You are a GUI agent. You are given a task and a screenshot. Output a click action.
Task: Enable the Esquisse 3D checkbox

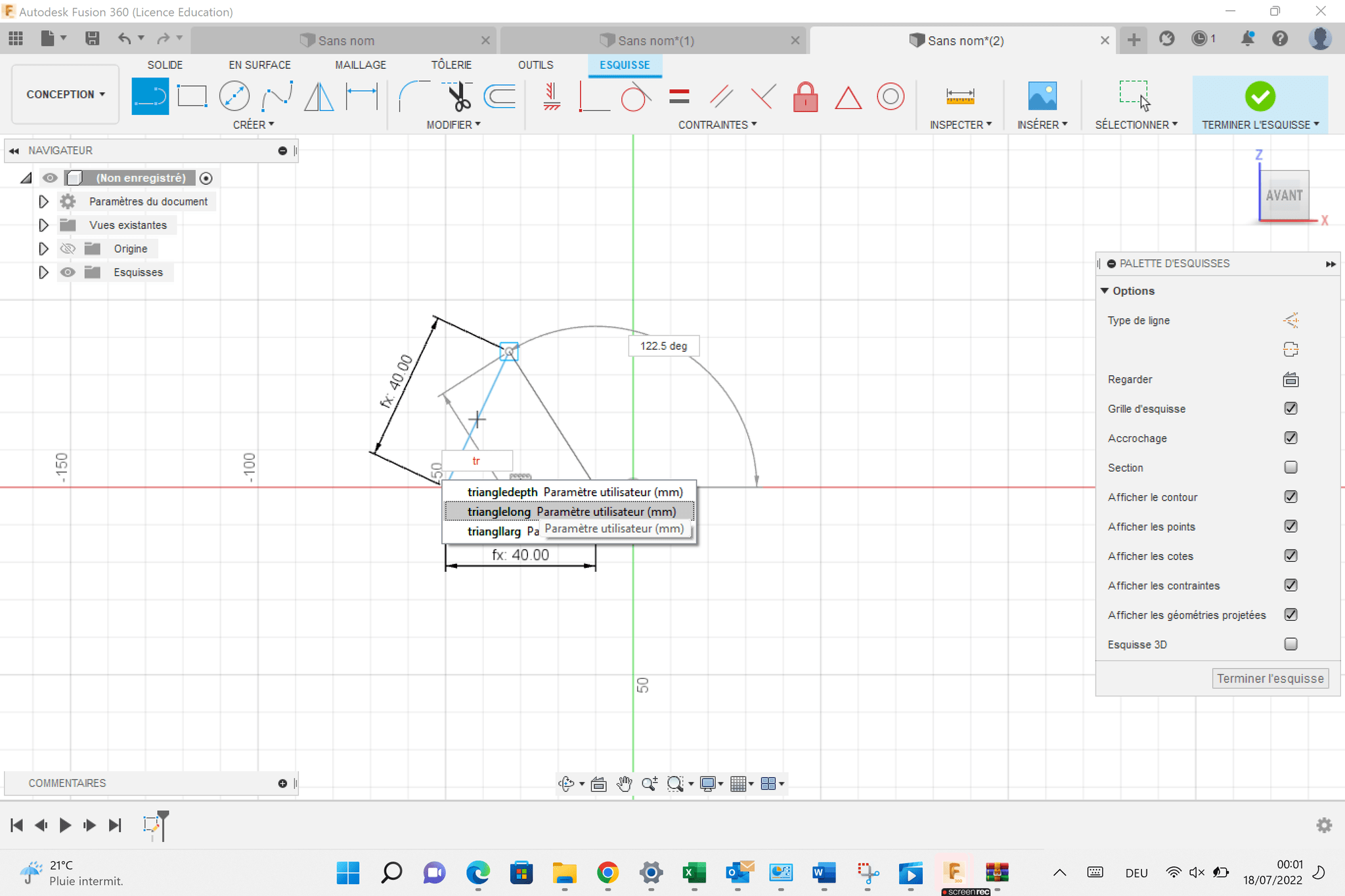pyautogui.click(x=1290, y=644)
